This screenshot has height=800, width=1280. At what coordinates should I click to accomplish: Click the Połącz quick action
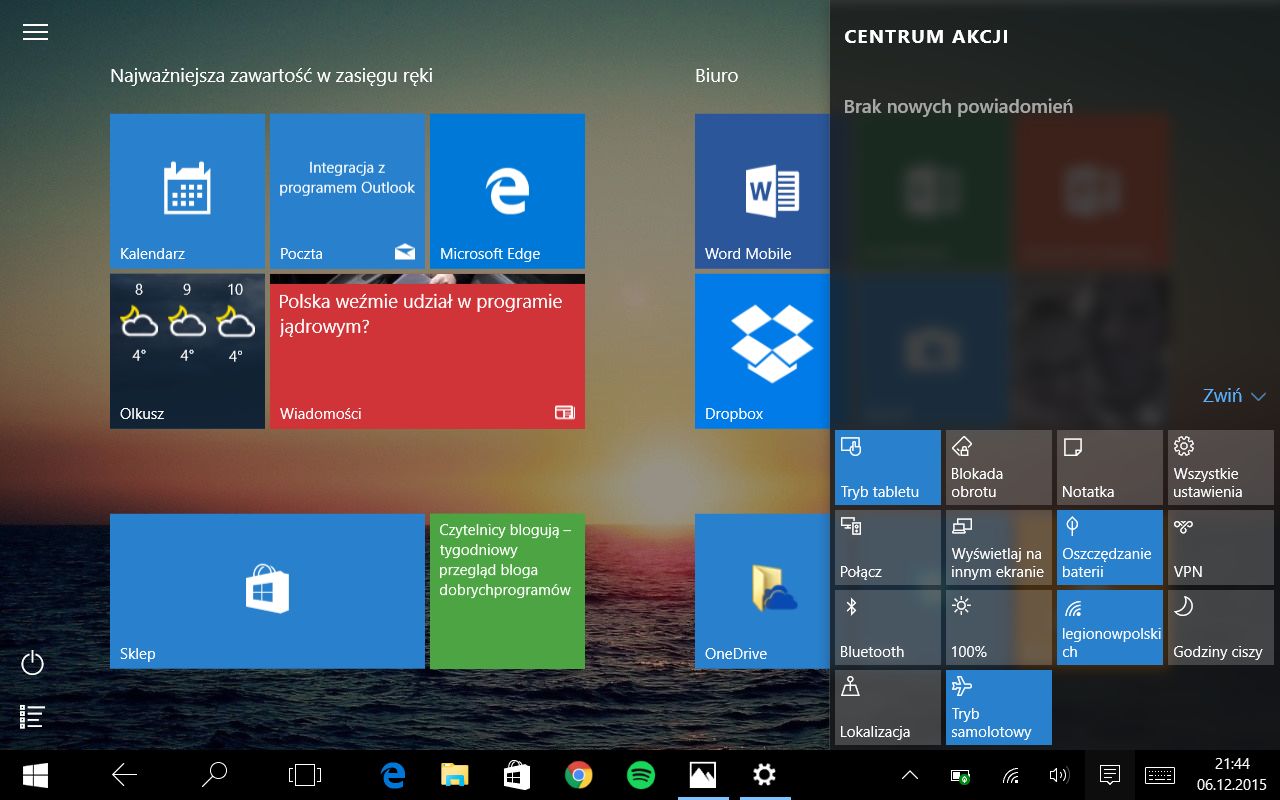coord(888,547)
